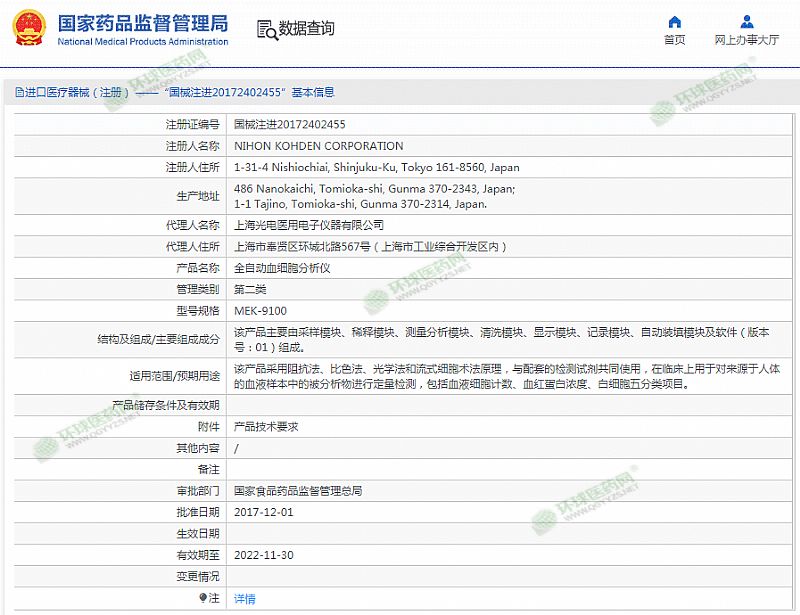The image size is (800, 615).
Task: Click the 产品技术要求 attachment entry
Action: 266,426
